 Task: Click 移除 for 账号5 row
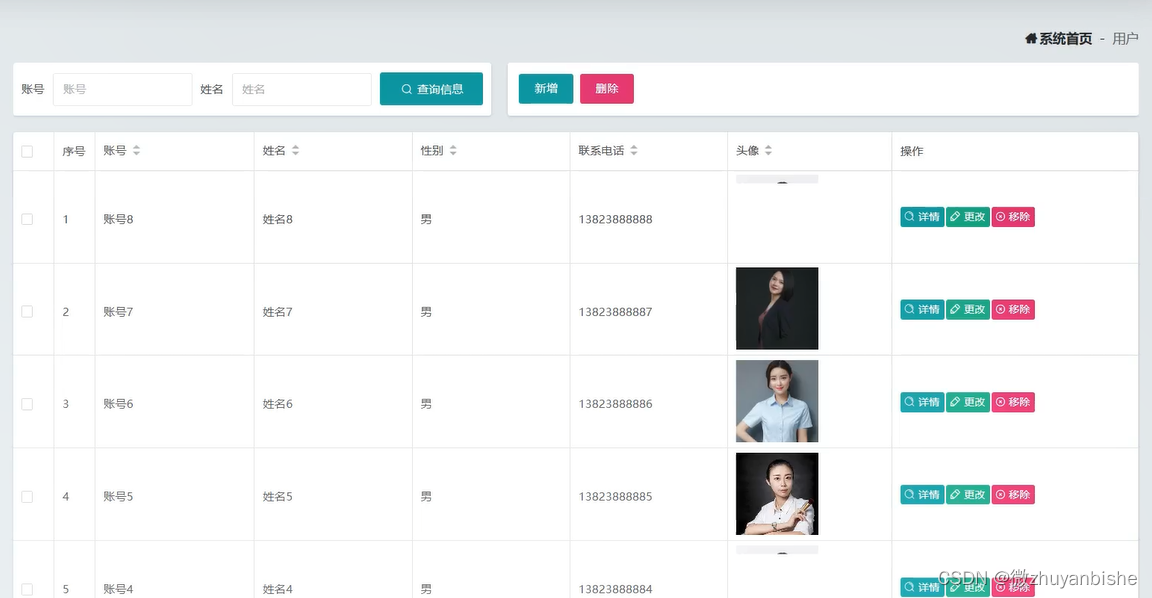point(1013,494)
